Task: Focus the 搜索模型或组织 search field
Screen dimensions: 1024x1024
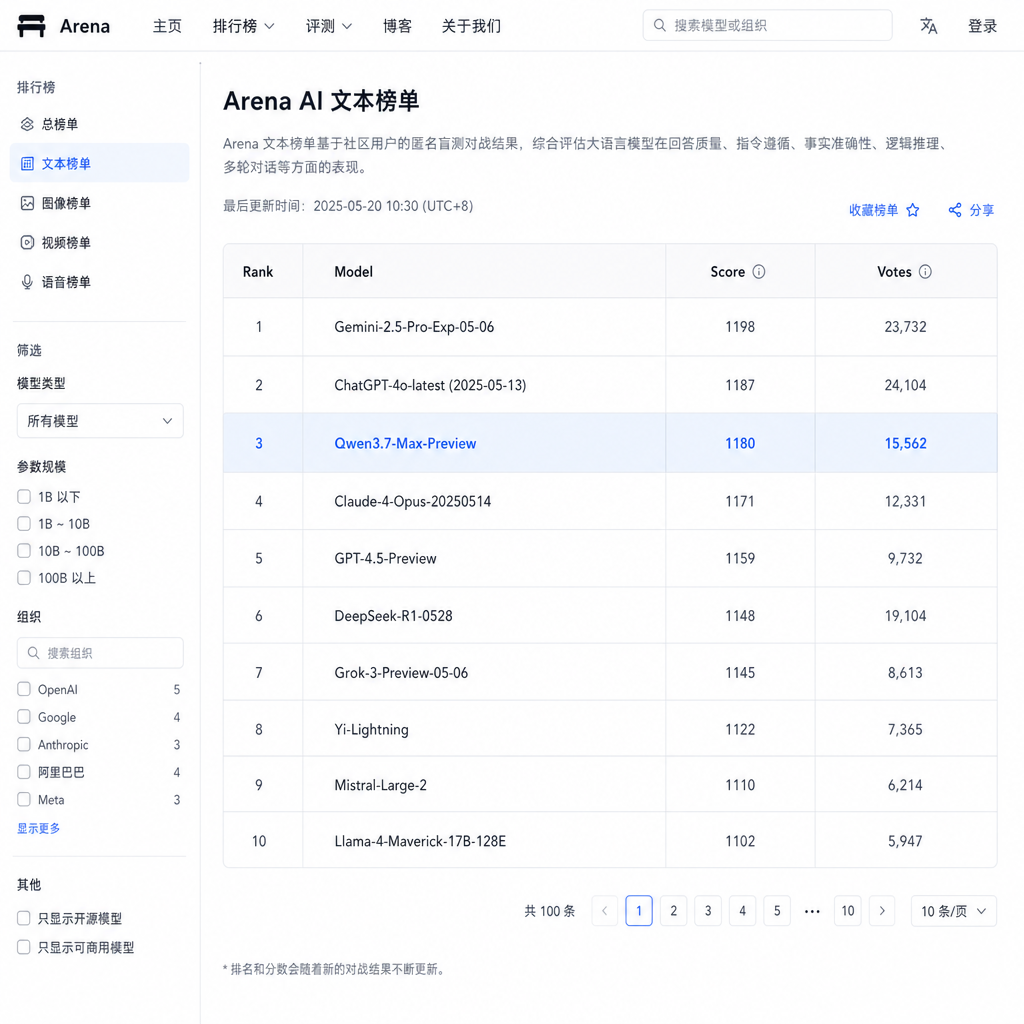Action: [x=767, y=25]
